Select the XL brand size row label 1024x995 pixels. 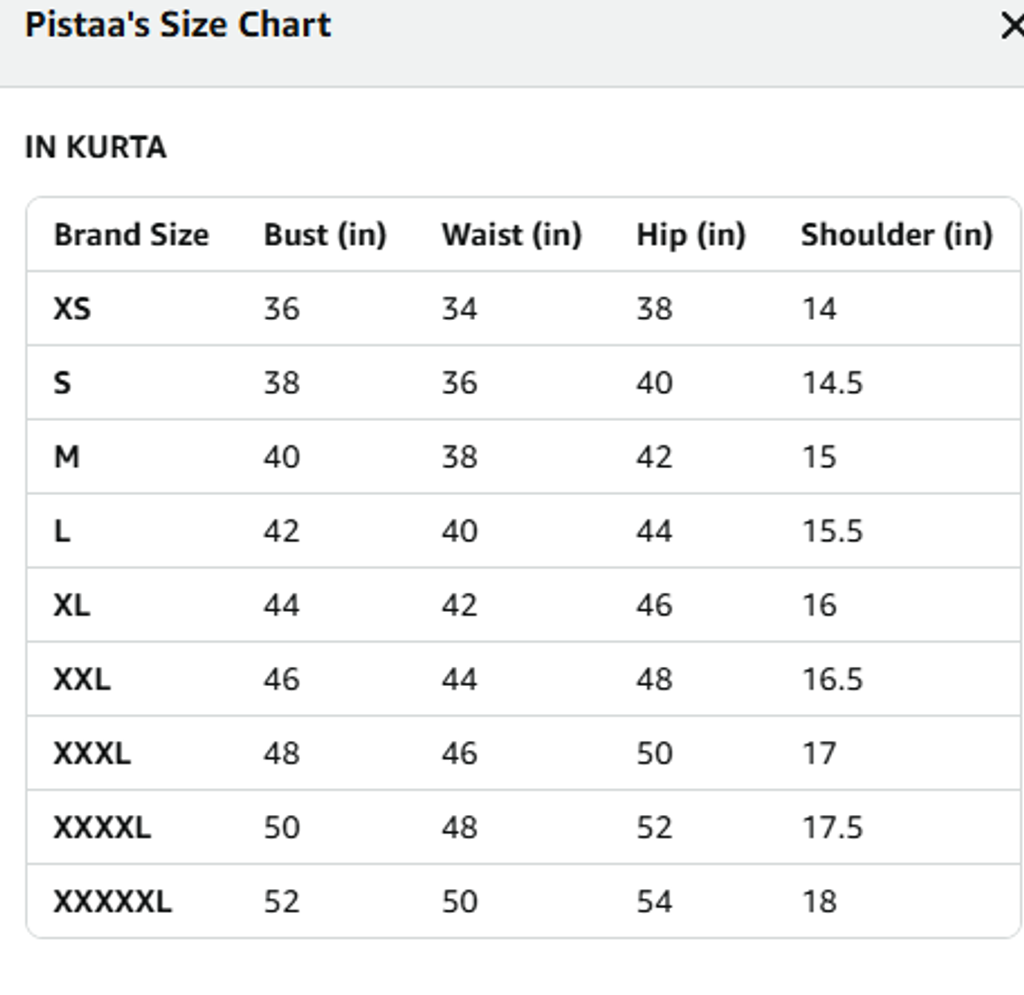72,605
